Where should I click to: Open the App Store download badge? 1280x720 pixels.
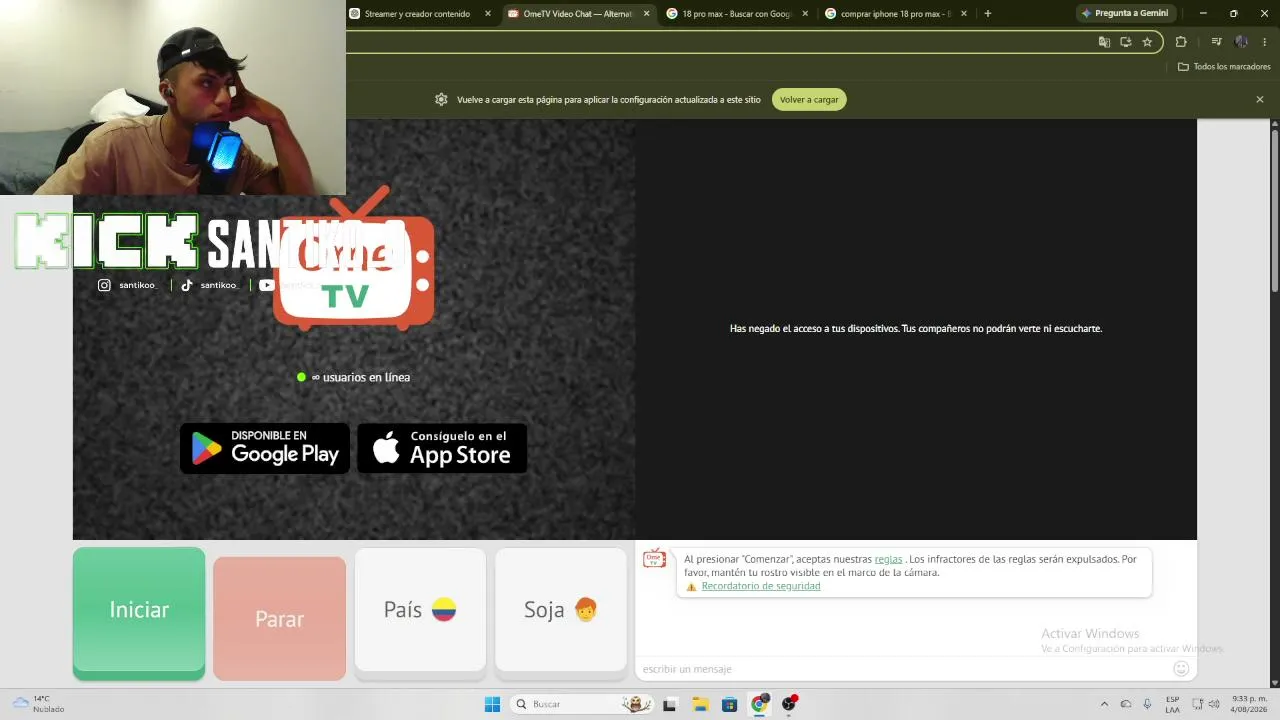pyautogui.click(x=442, y=448)
